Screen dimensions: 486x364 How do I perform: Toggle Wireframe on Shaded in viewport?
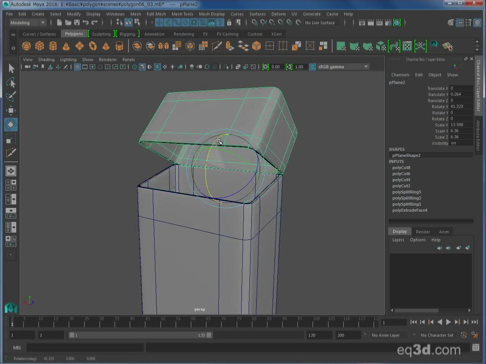tap(157, 67)
